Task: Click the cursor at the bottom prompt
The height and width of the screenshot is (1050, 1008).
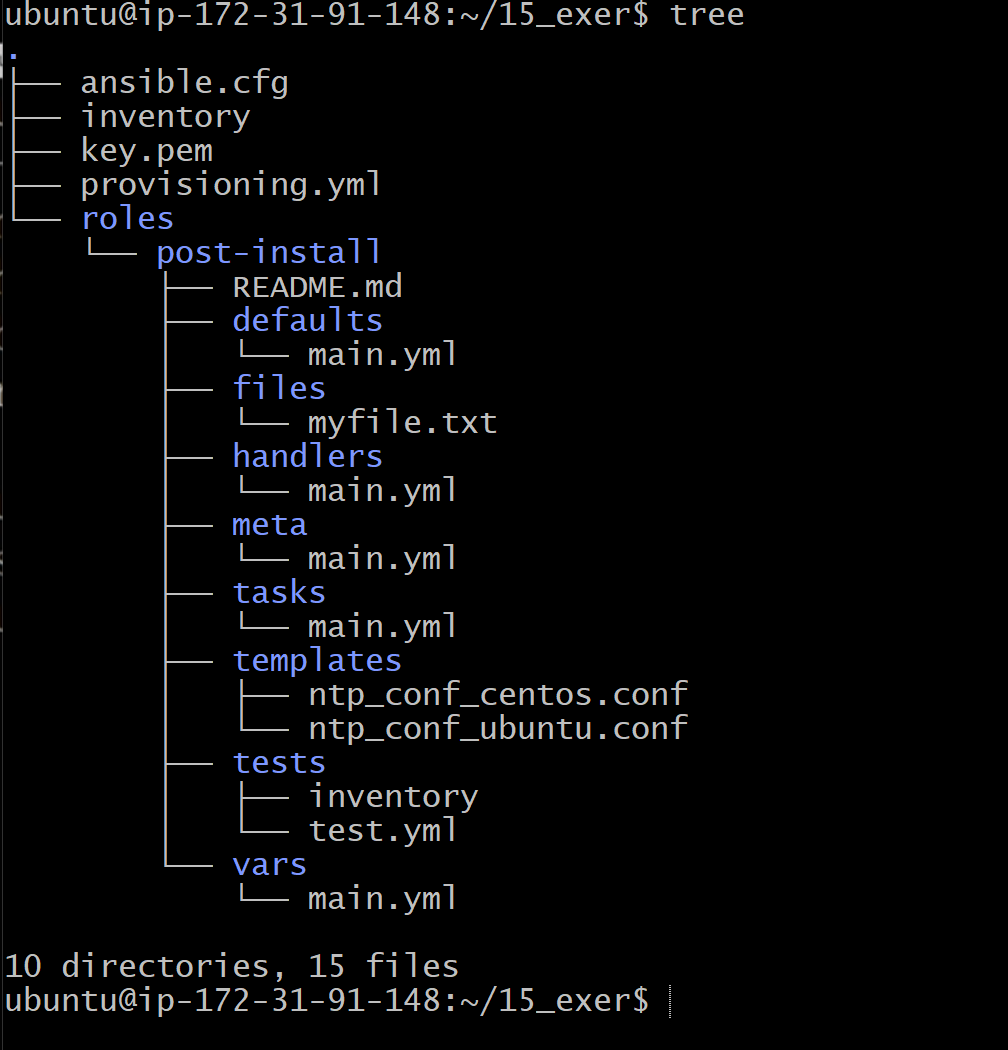Action: [670, 1002]
